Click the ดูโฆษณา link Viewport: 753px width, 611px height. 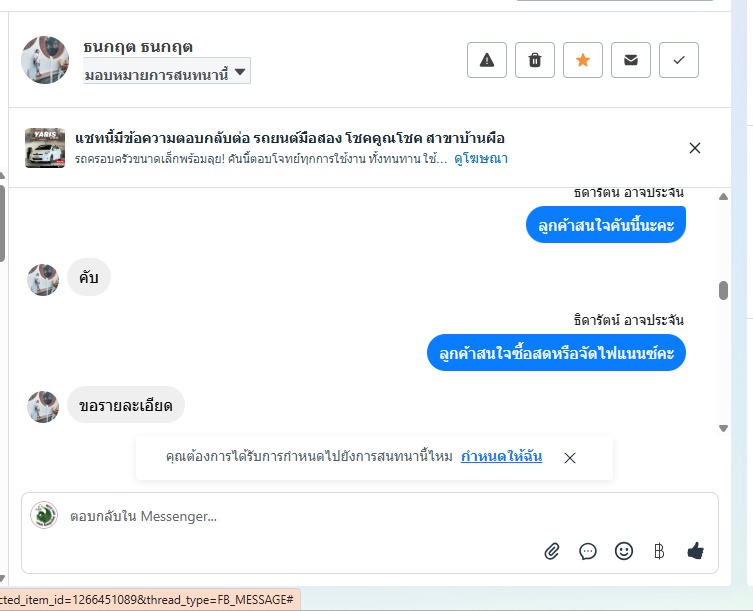(481, 158)
